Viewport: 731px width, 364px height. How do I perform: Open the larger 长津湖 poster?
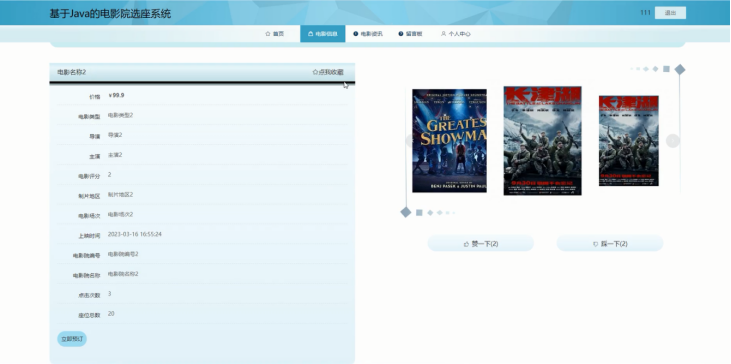[x=542, y=141]
